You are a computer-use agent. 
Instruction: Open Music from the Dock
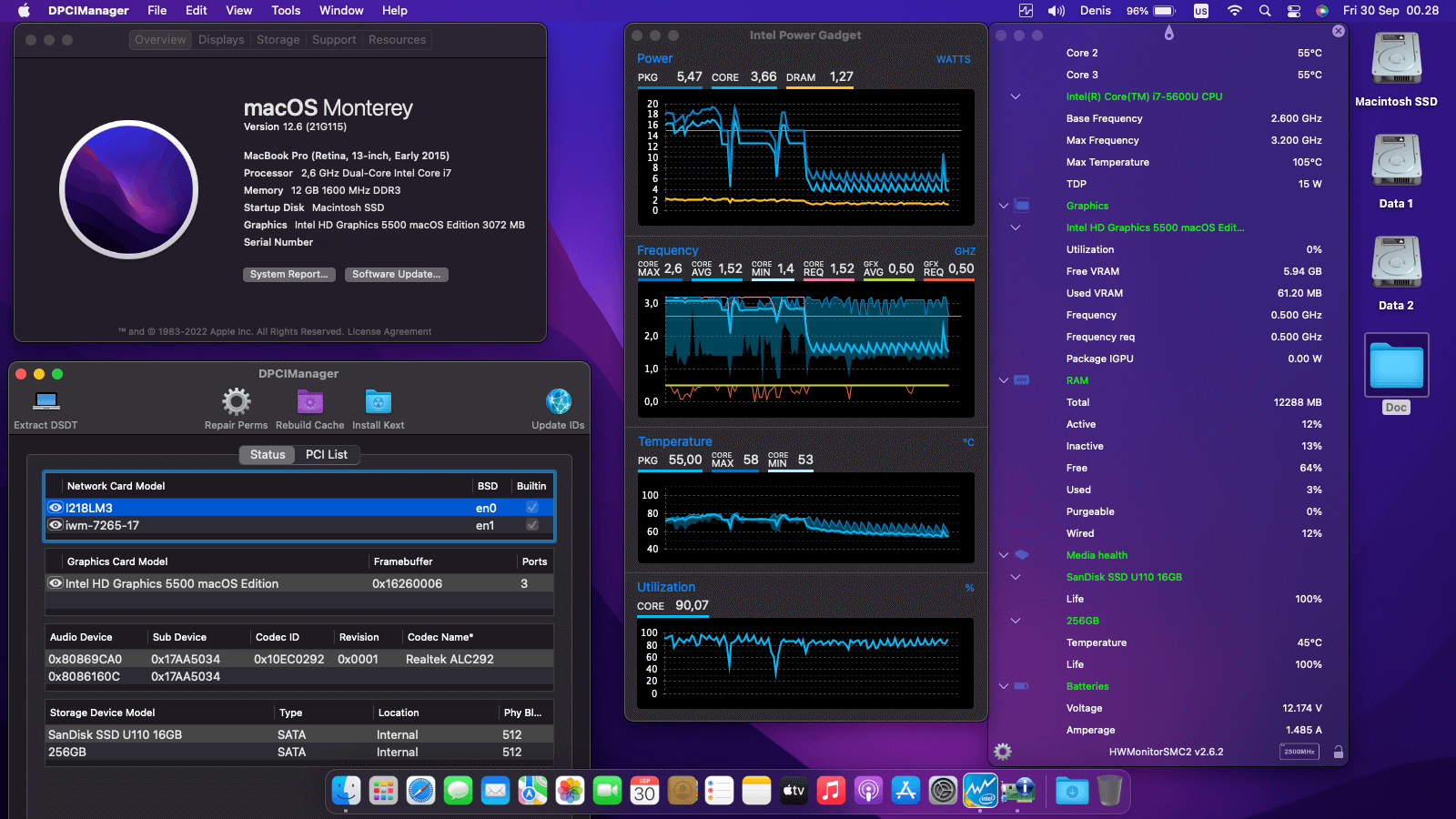coord(831,790)
